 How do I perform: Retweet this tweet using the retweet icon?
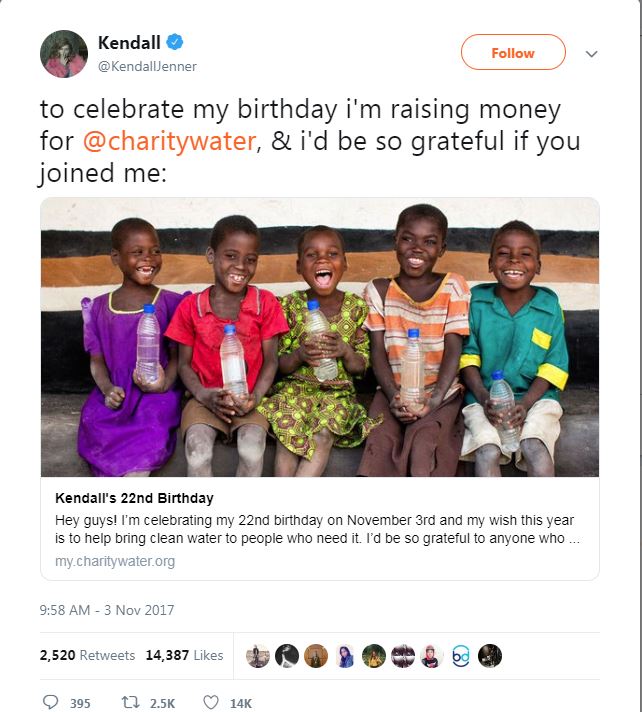tap(128, 702)
